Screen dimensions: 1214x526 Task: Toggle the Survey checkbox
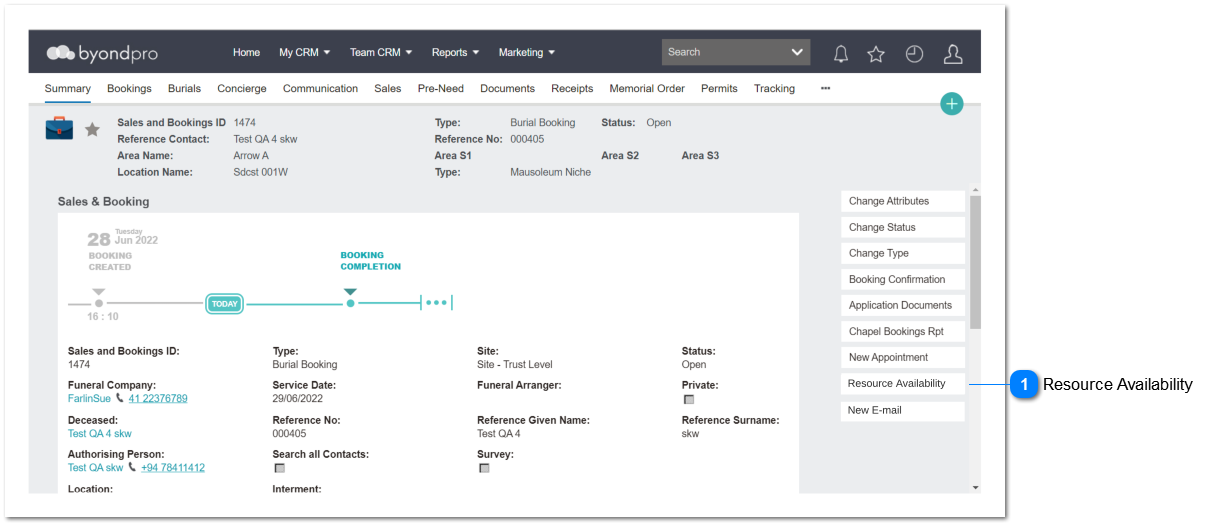click(484, 467)
